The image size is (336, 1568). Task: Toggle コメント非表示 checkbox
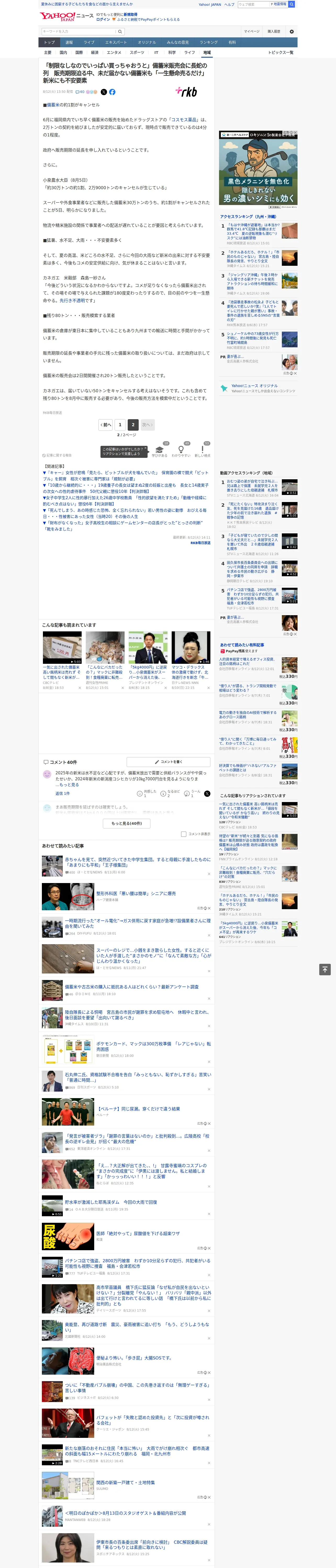tap(183, 834)
